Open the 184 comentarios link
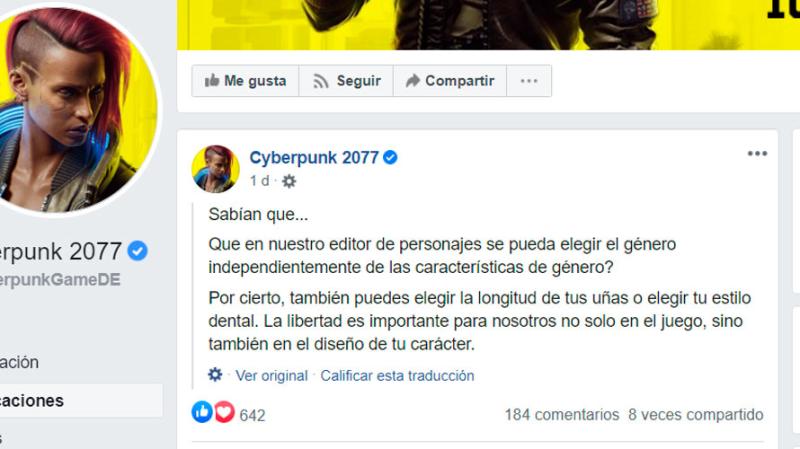This screenshot has width=800, height=449. [x=562, y=415]
